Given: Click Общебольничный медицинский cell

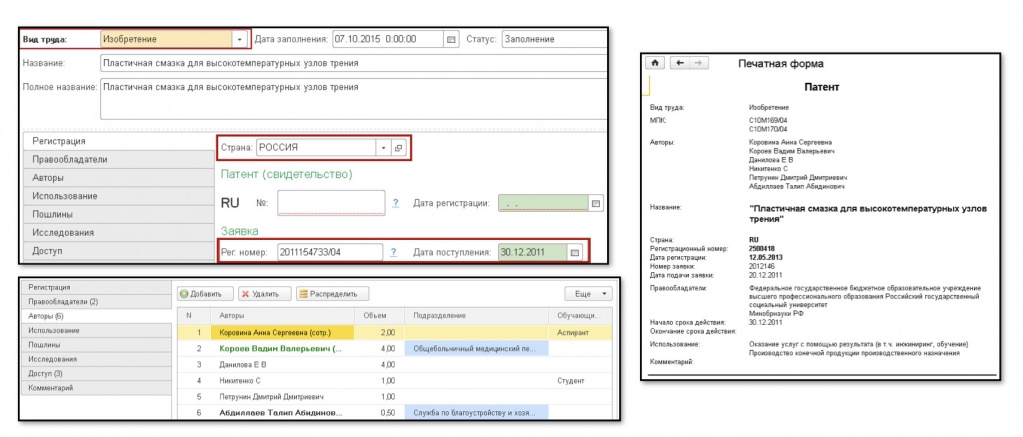Looking at the screenshot, I should pyautogui.click(x=476, y=349).
